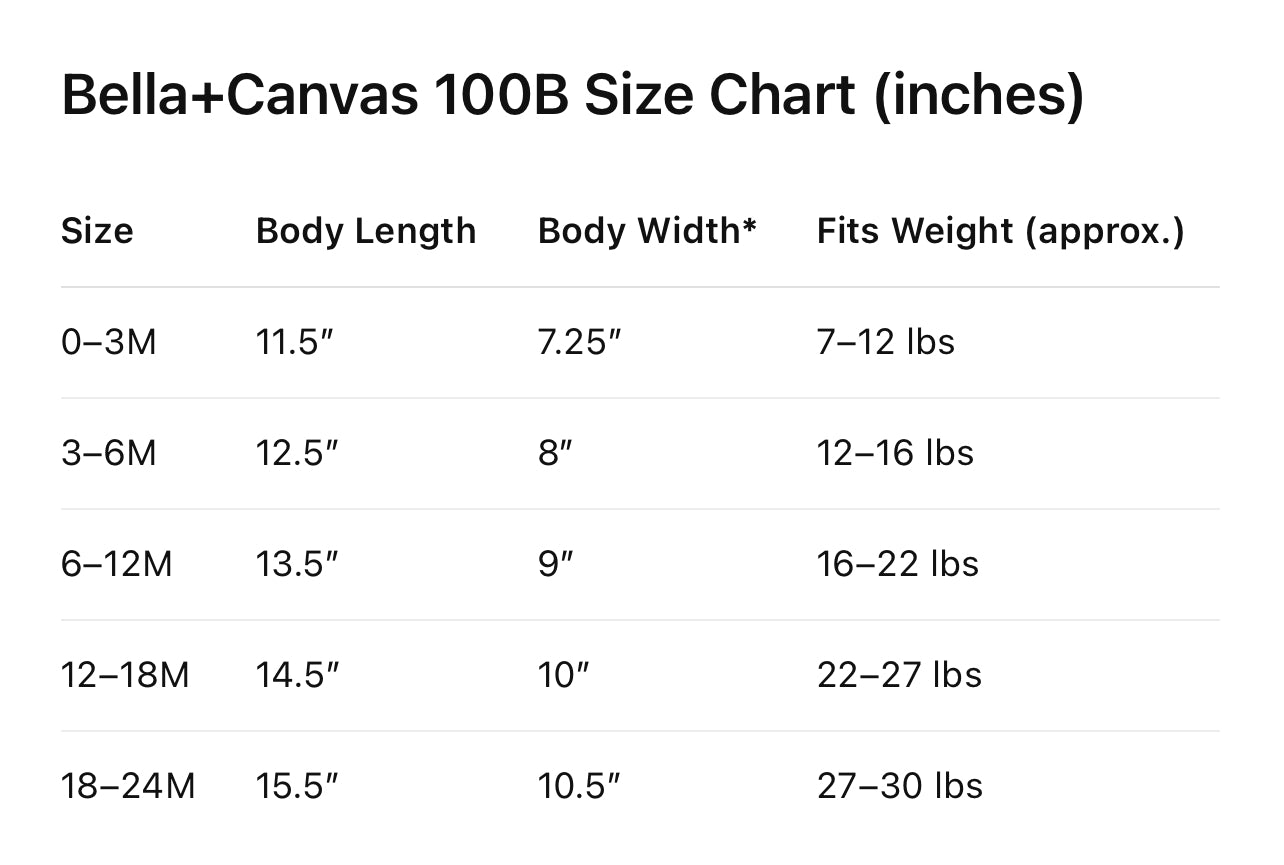Click the 27–30 lbs weight cell
1284x865 pixels.
coord(900,787)
